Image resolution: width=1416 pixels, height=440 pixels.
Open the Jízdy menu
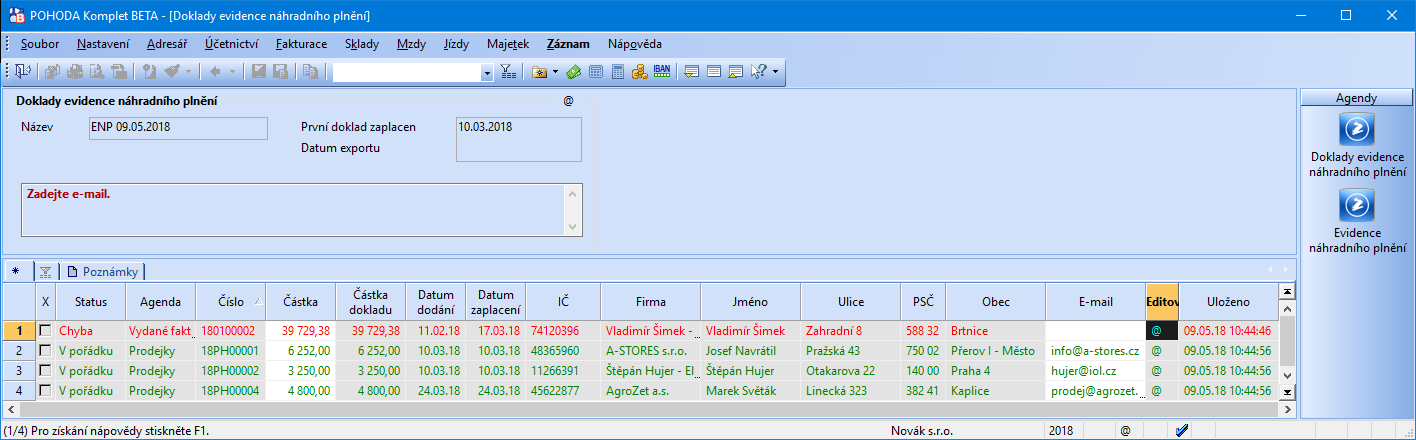pos(456,44)
